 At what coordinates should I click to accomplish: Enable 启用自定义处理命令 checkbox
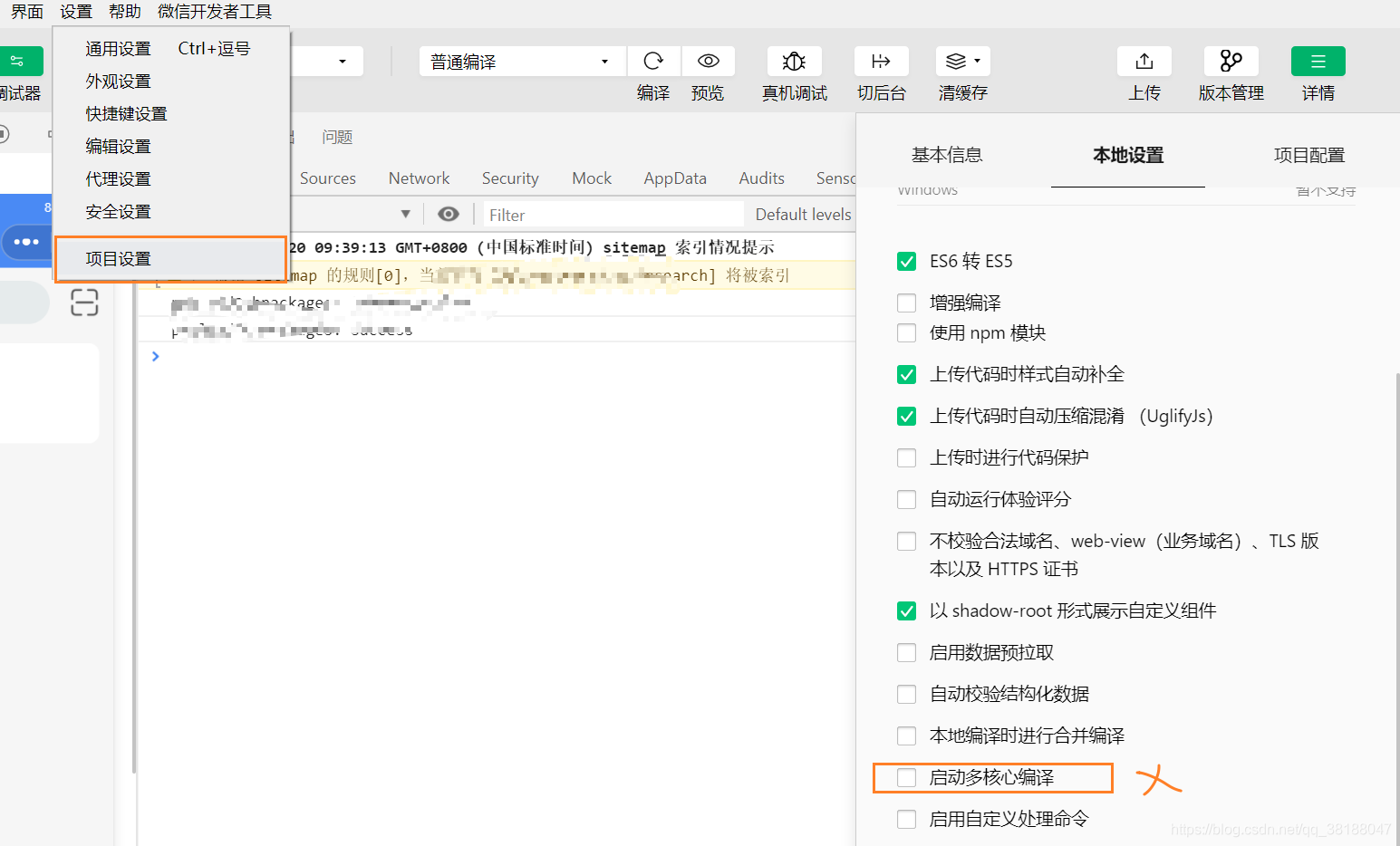906,819
